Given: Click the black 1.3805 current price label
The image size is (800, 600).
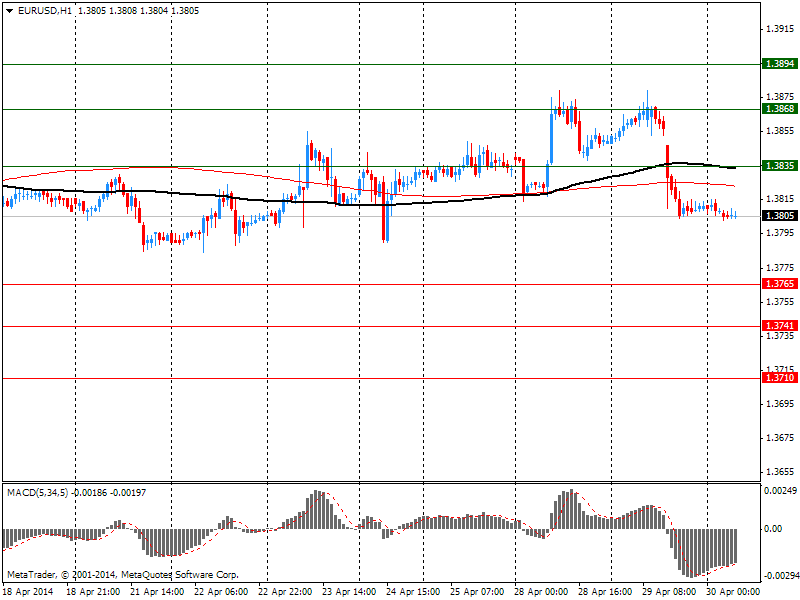Looking at the screenshot, I should [780, 216].
